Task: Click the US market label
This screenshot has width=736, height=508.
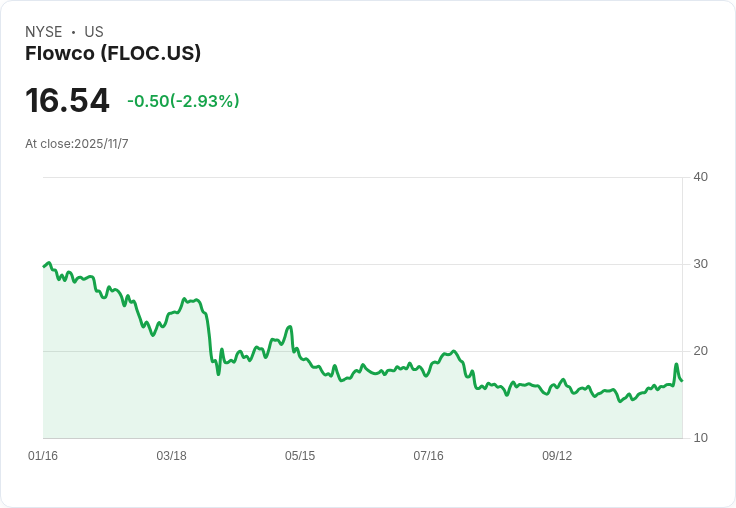Action: point(94,32)
